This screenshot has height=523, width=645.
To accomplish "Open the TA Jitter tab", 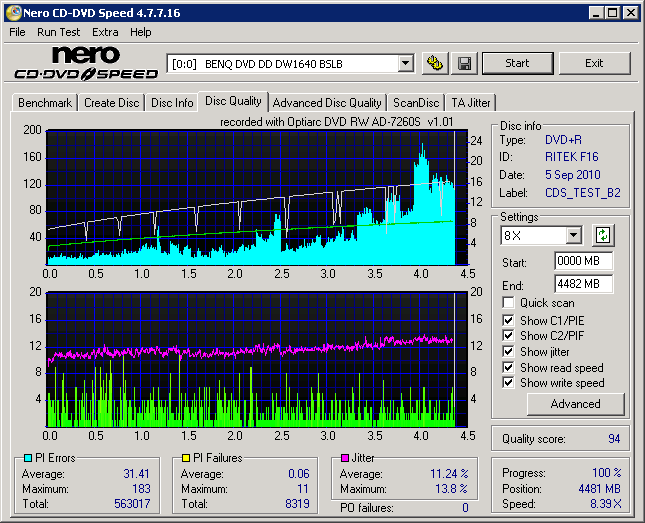I will 470,102.
